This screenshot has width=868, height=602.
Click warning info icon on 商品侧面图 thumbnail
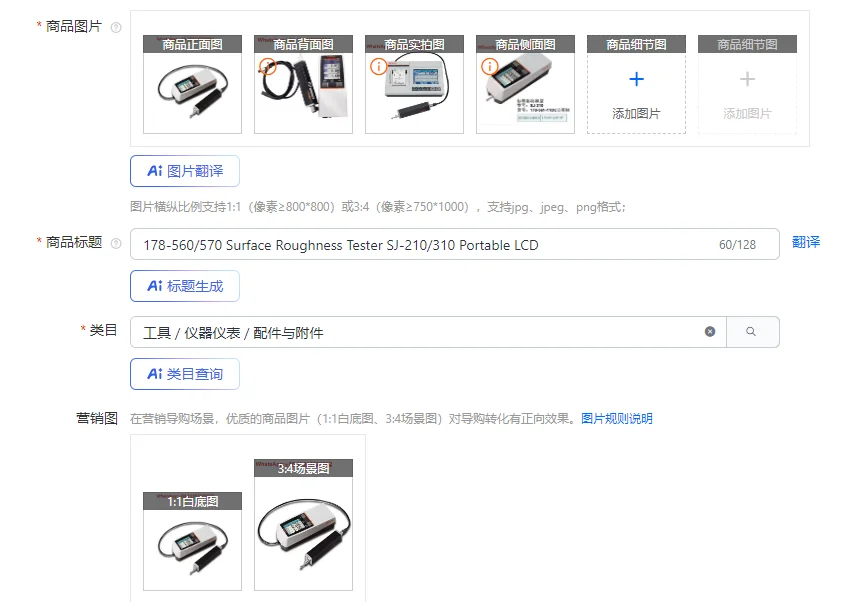coord(489,67)
